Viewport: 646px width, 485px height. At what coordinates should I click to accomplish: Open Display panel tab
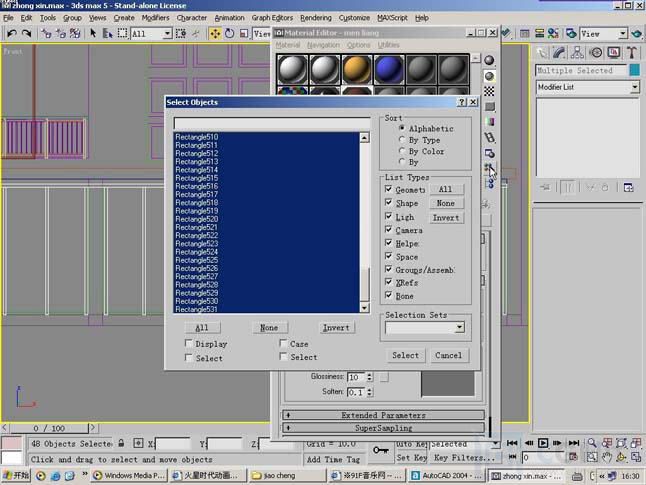(x=614, y=52)
